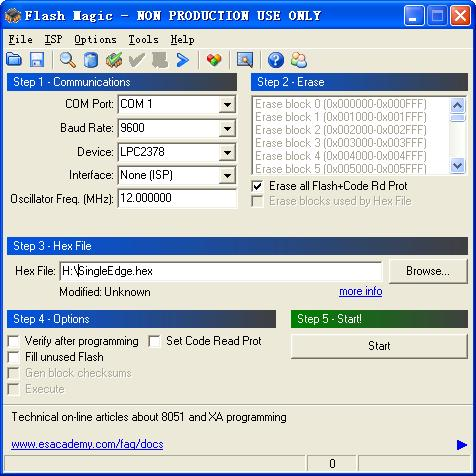476x476 pixels.
Task: Tick the Fill unused Flash checkbox
Action: [x=13, y=357]
